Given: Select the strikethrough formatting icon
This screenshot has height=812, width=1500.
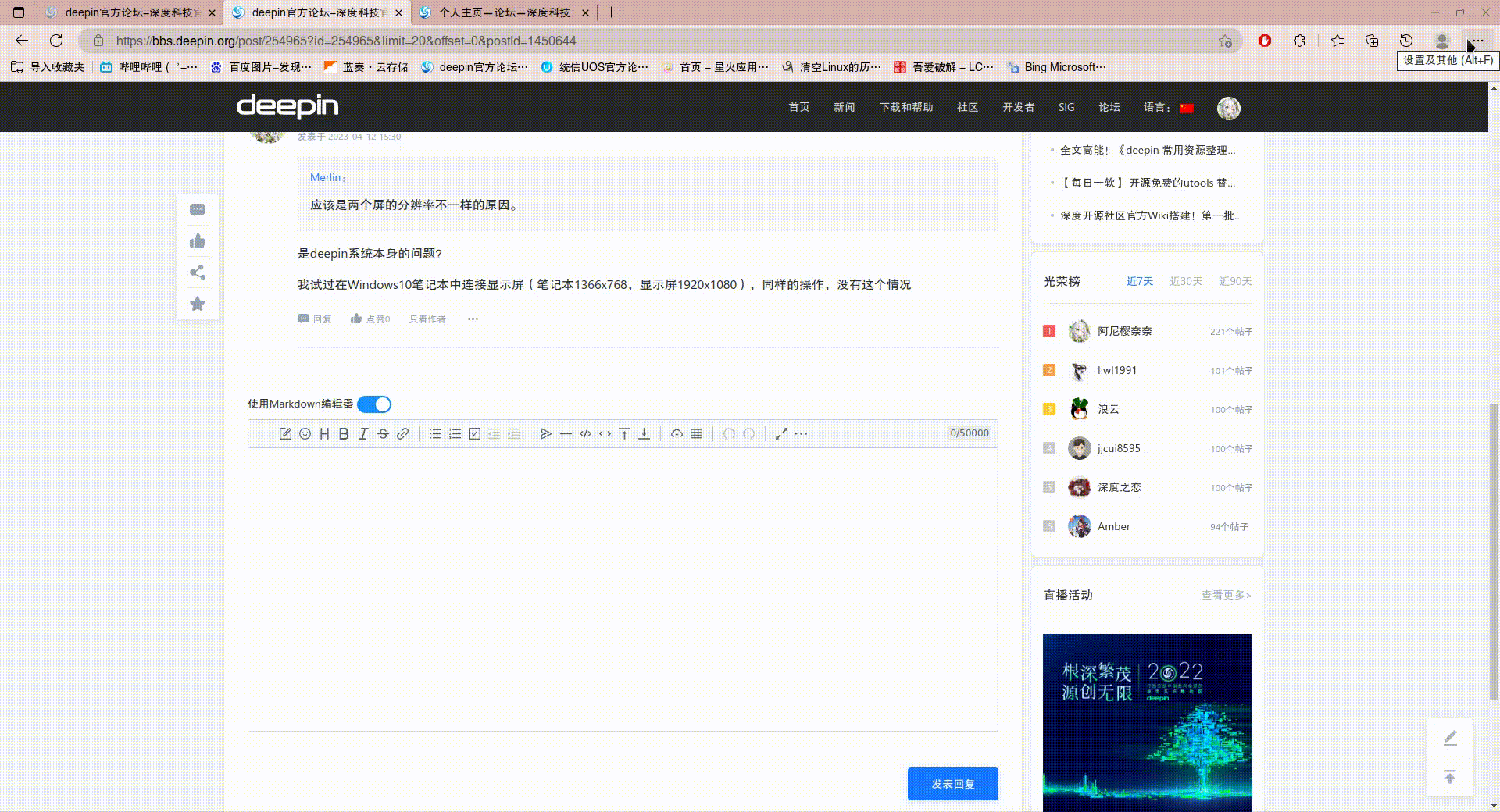Looking at the screenshot, I should click(x=383, y=434).
